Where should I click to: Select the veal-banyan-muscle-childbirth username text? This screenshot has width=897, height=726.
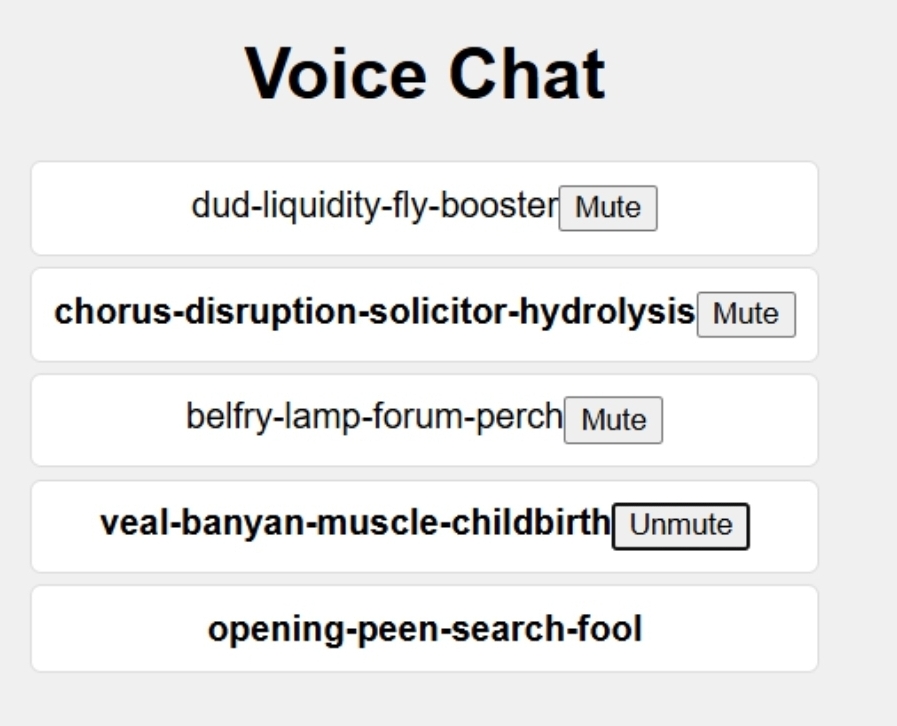point(354,523)
